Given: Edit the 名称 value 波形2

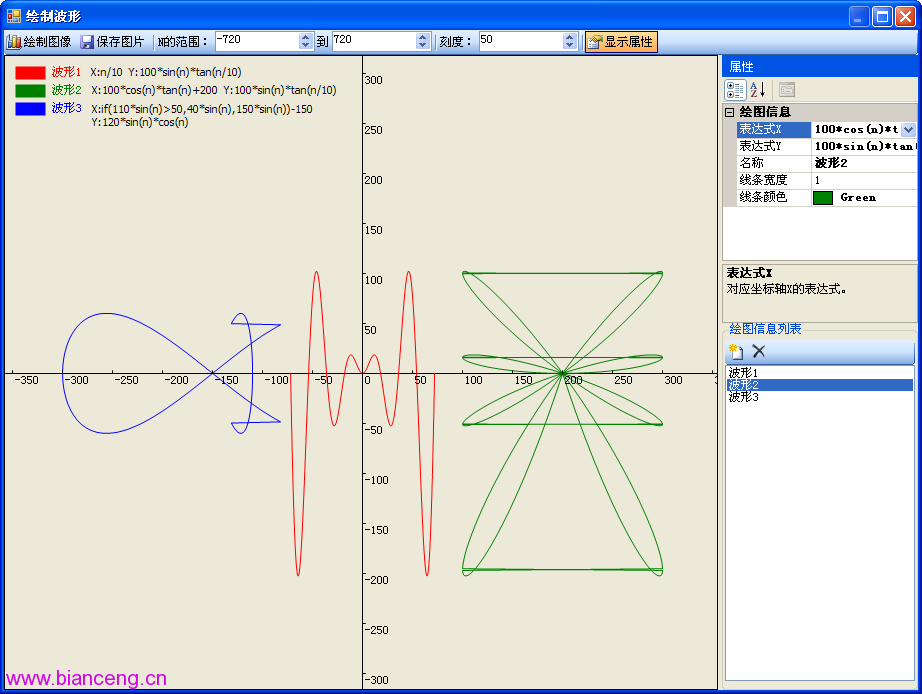Looking at the screenshot, I should (864, 164).
